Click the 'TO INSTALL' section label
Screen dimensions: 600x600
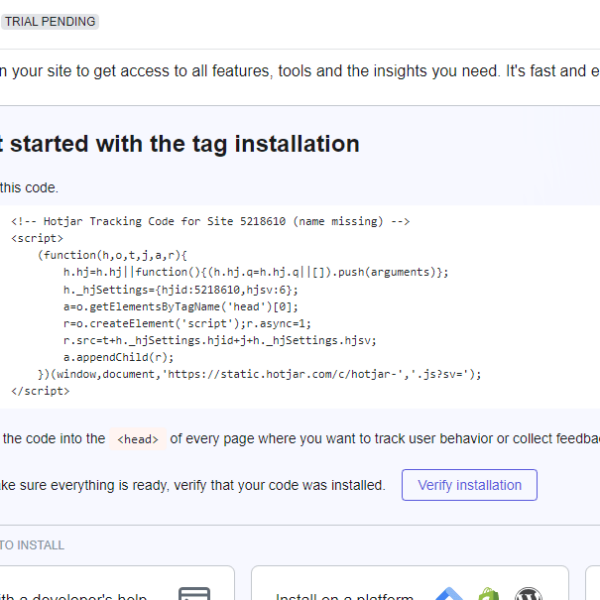tap(32, 545)
